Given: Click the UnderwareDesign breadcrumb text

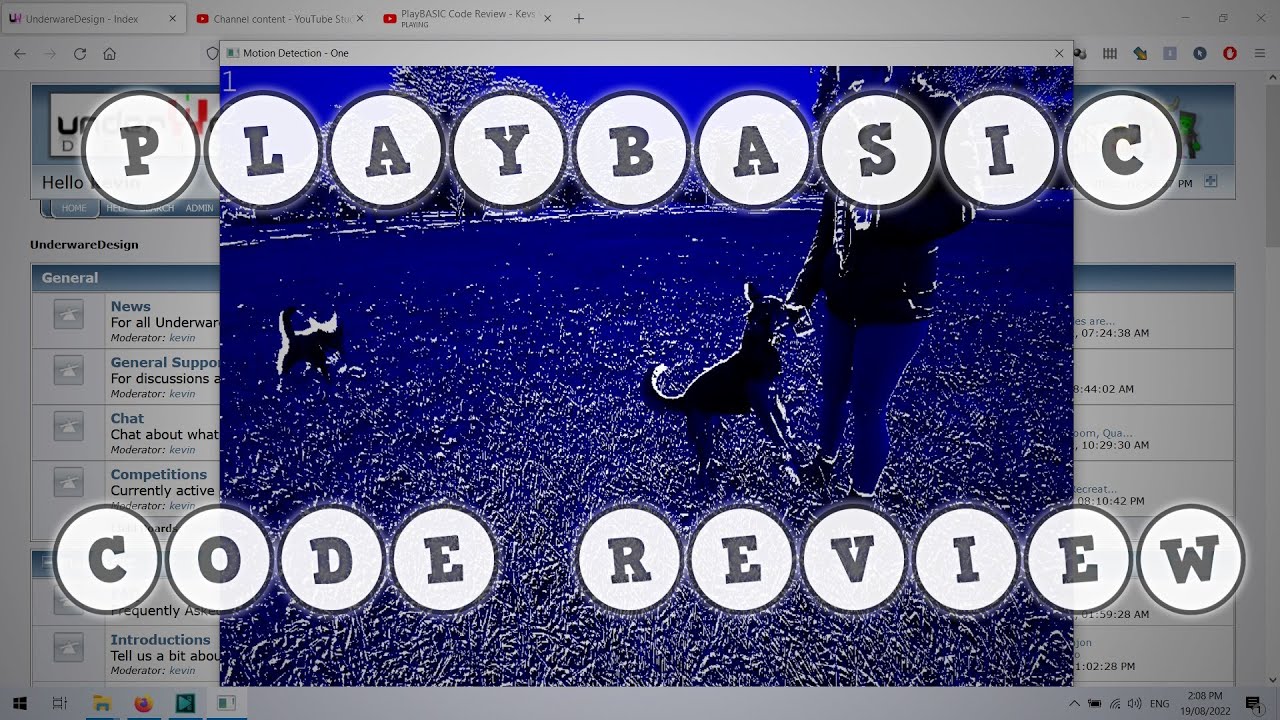Looking at the screenshot, I should tap(84, 244).
